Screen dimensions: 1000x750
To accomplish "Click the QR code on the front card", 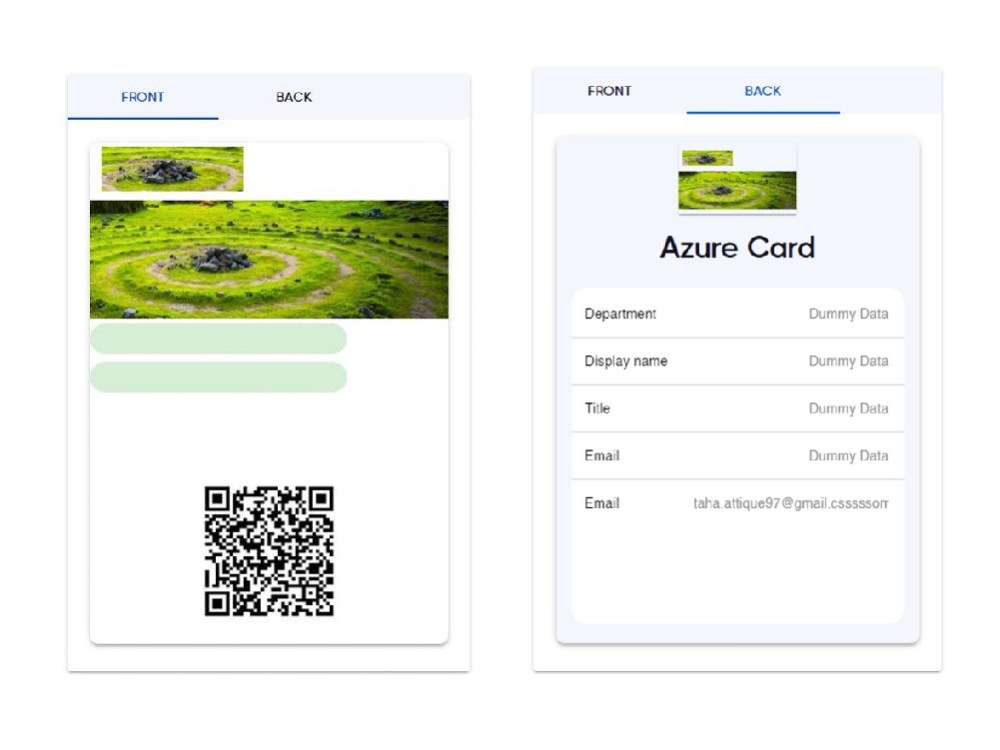I will coord(269,551).
